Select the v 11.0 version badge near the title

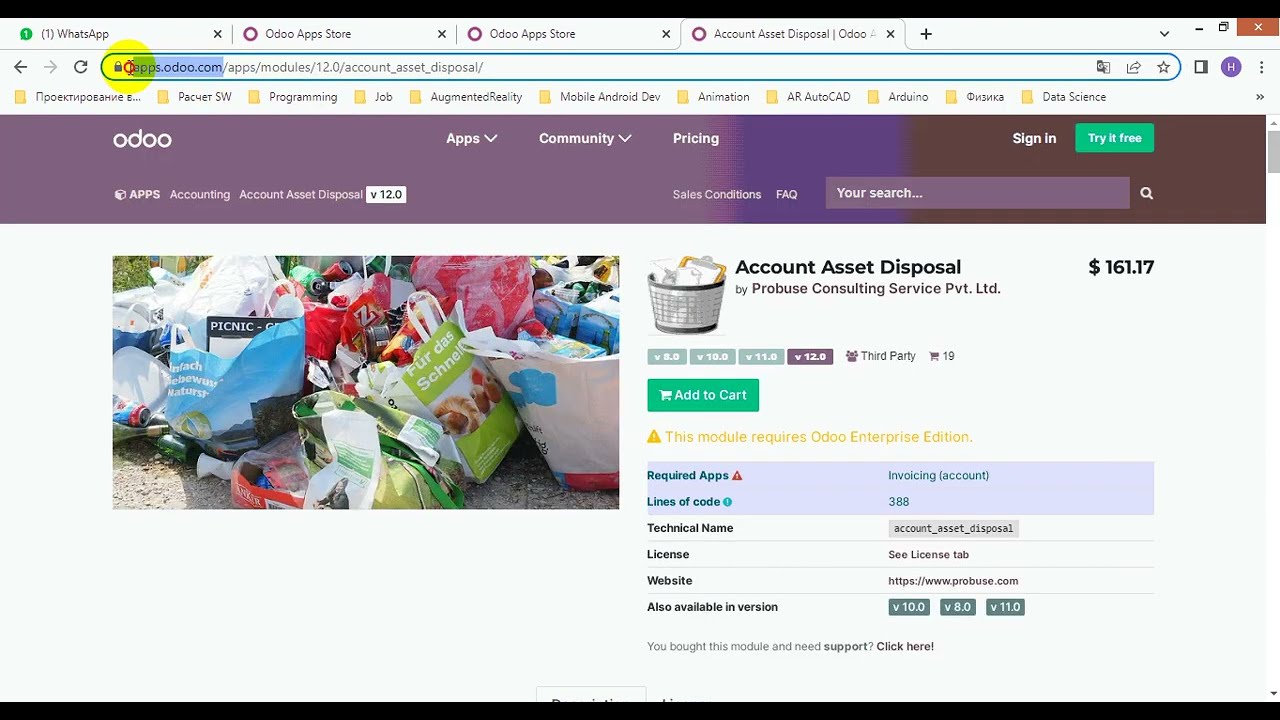point(761,356)
